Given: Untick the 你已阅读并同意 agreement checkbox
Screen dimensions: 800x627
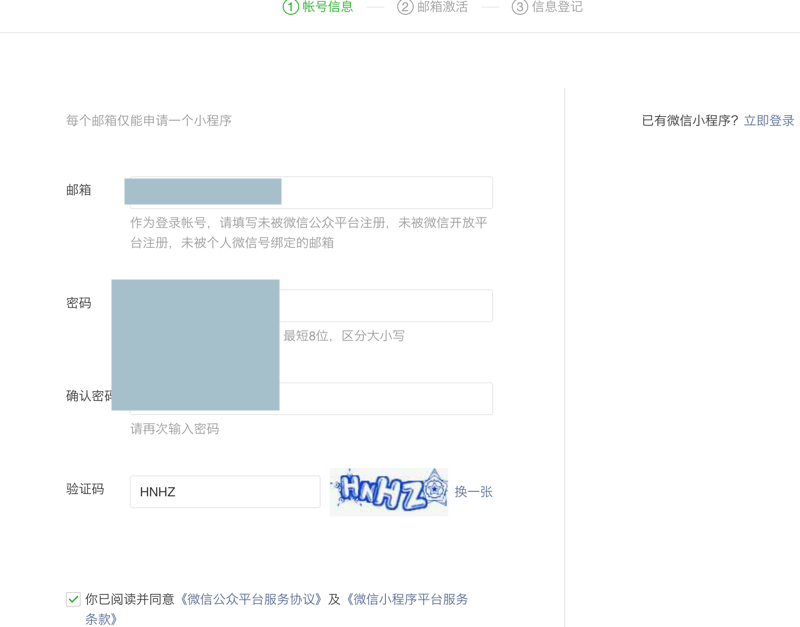Looking at the screenshot, I should [73, 599].
